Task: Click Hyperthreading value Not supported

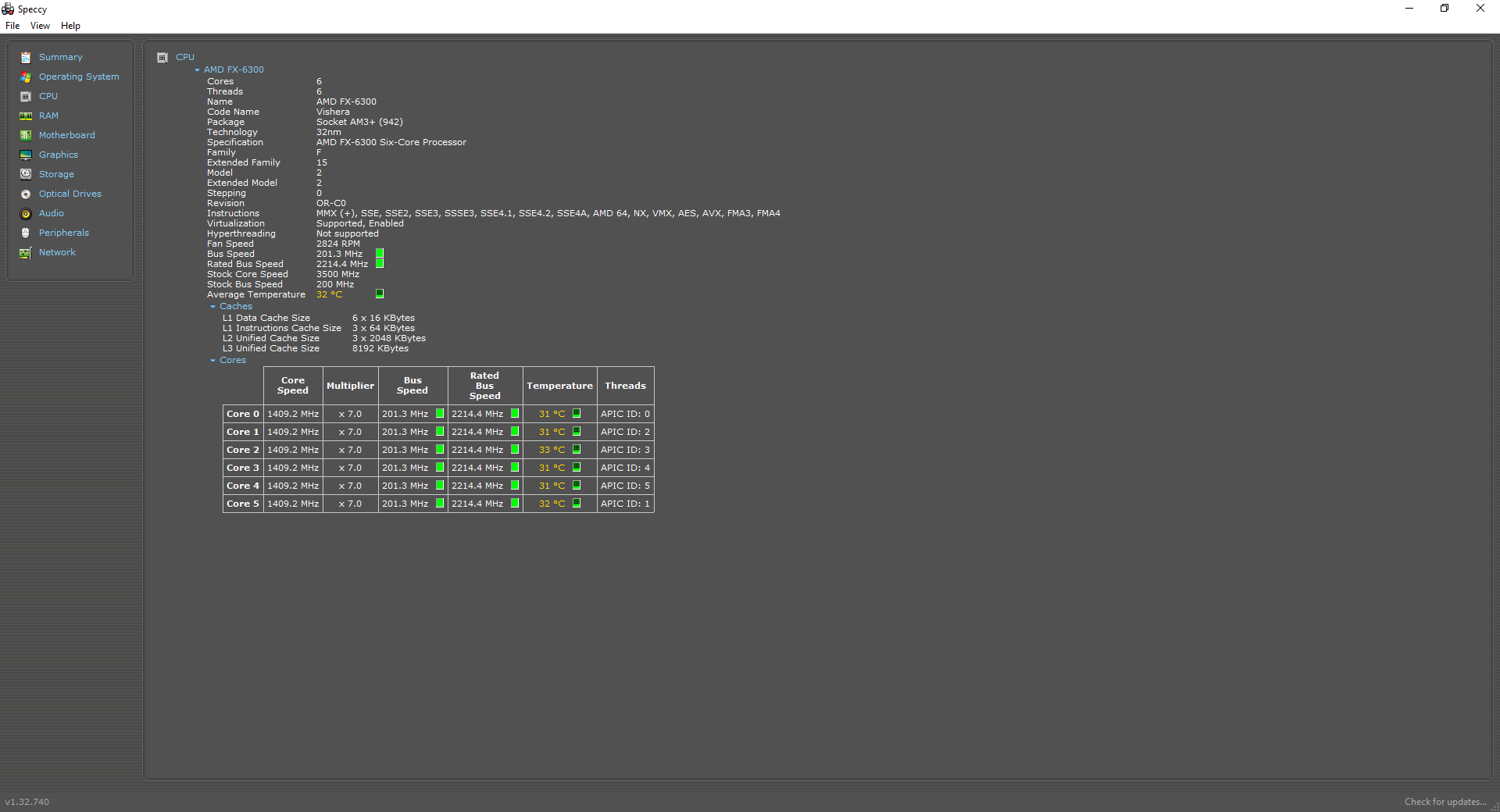Action: point(348,233)
